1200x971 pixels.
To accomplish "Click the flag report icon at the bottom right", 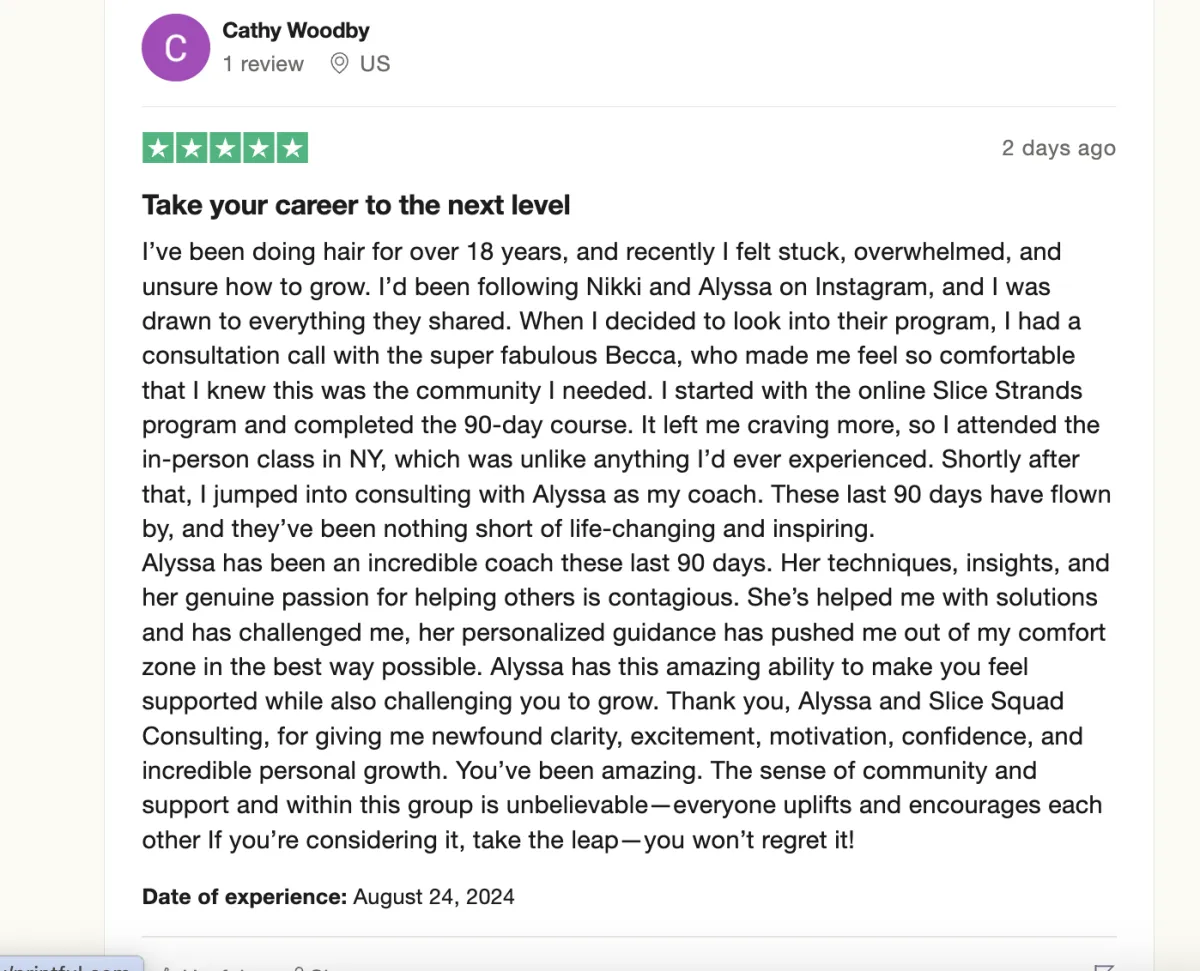I will pyautogui.click(x=1104, y=967).
